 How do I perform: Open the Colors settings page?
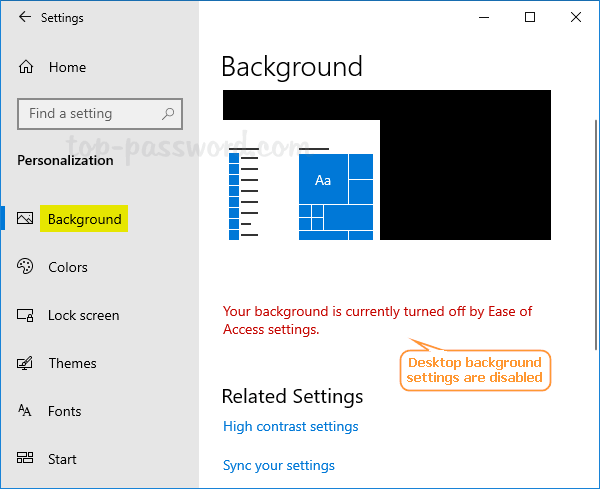click(68, 267)
